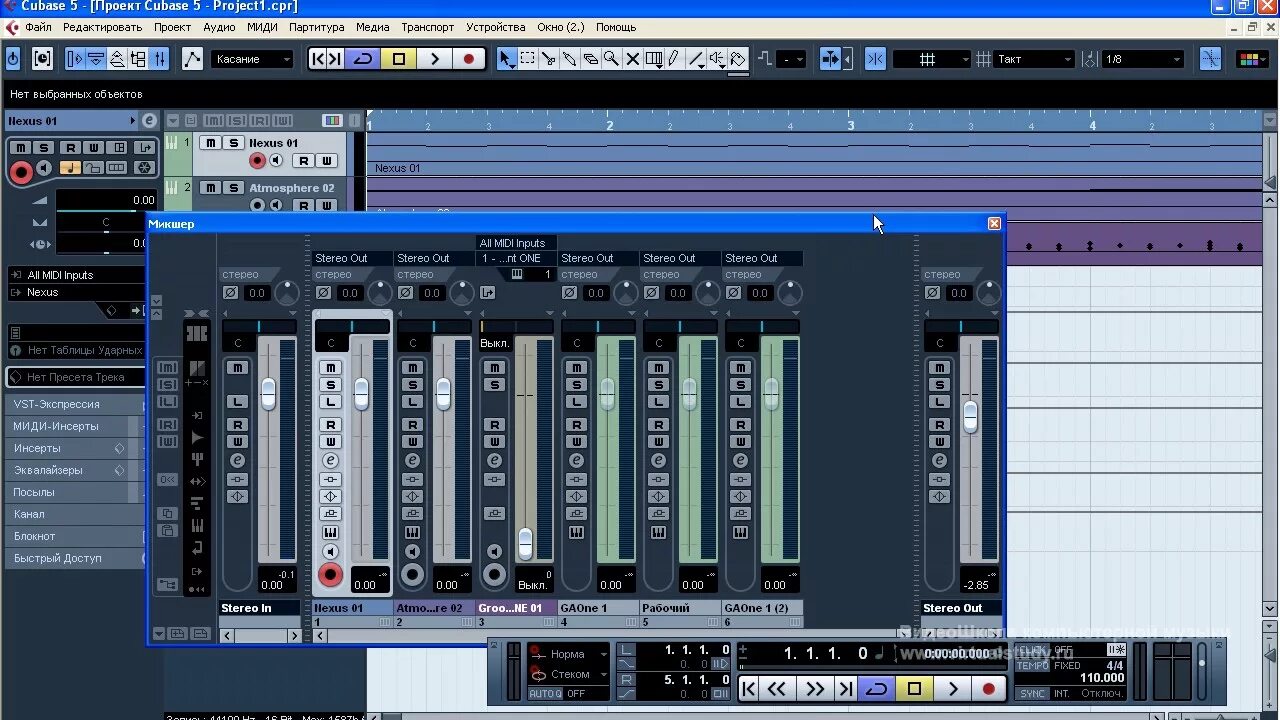This screenshot has width=1280, height=720.
Task: Click Record in the bottom transport panel
Action: [x=989, y=688]
